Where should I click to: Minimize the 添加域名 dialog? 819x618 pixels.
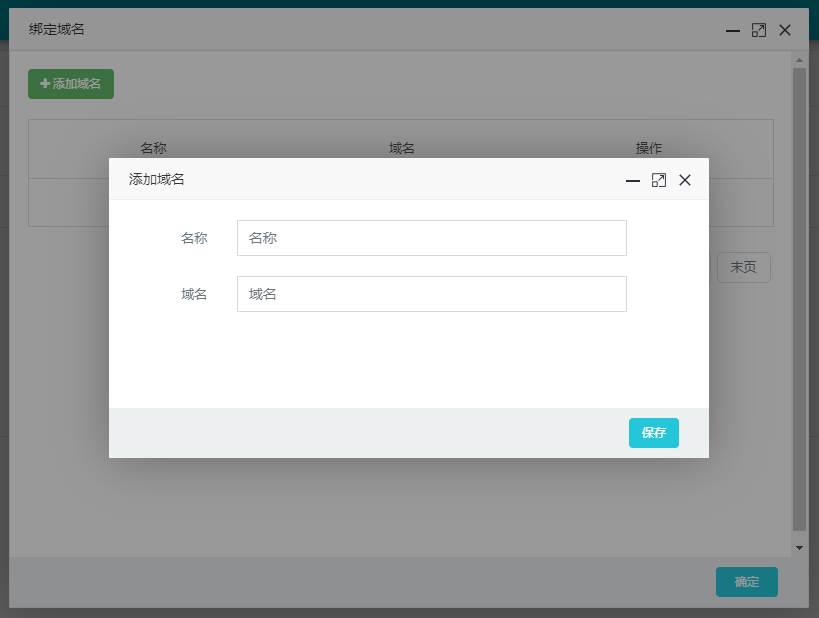pyautogui.click(x=633, y=180)
